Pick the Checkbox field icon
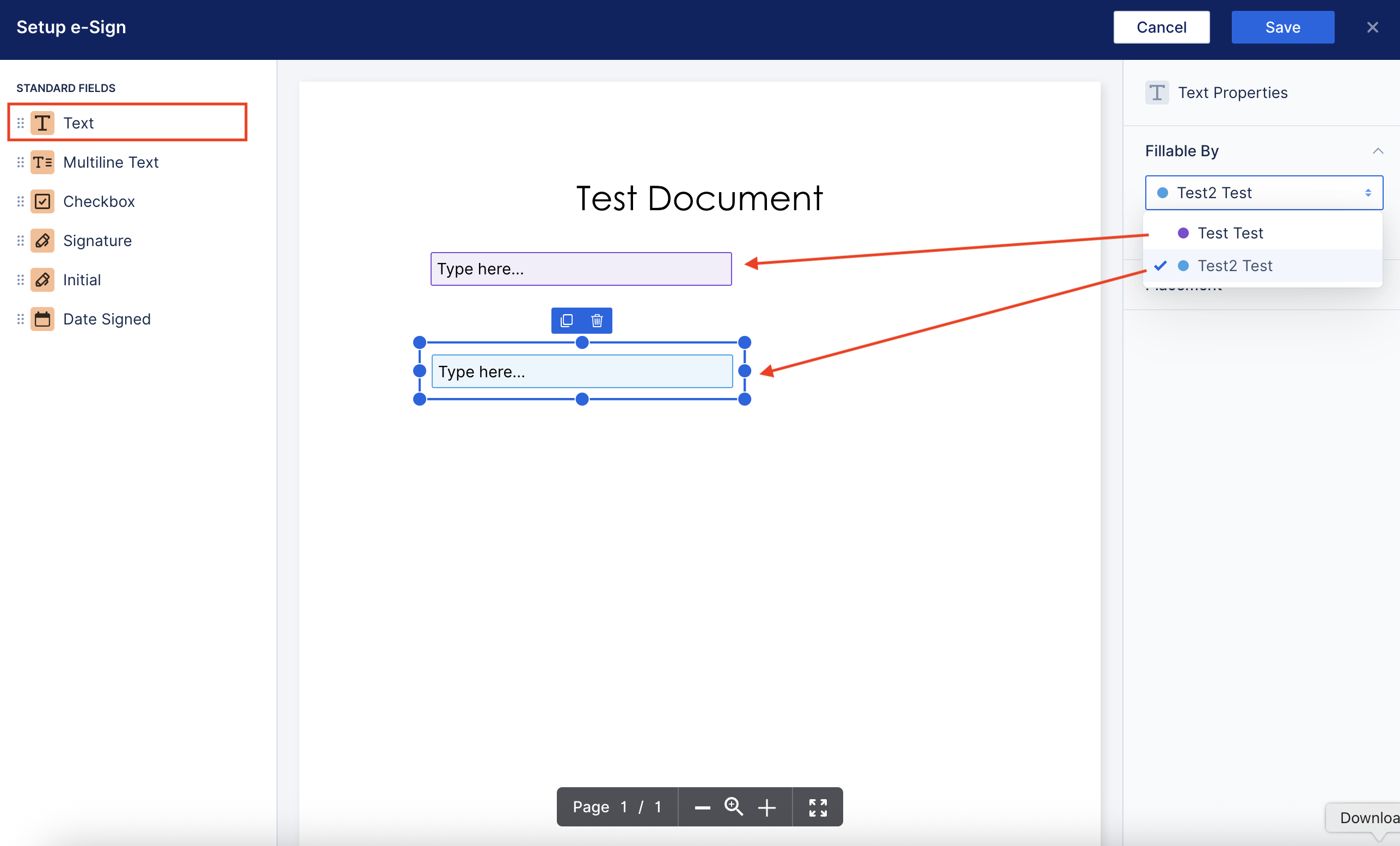1400x846 pixels. click(42, 201)
